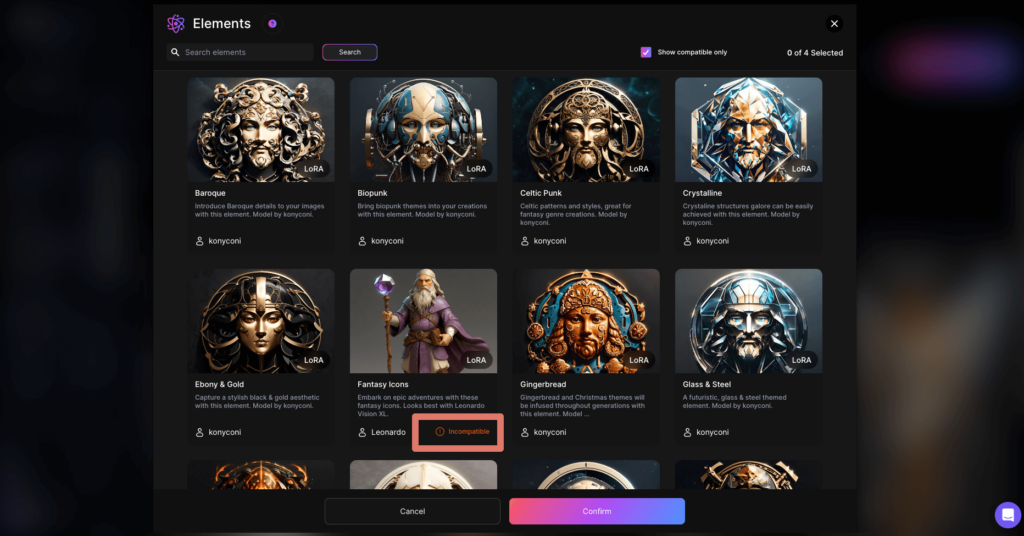Click the user icon beside Leonardo

(x=363, y=432)
